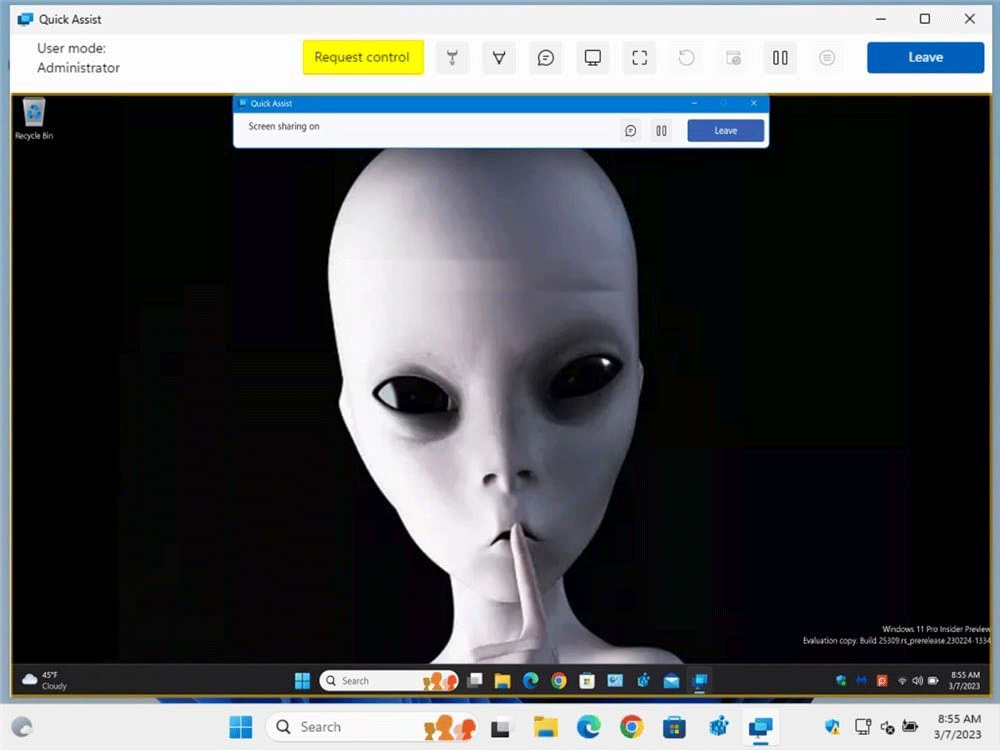The width and height of the screenshot is (1000, 750).
Task: Click the Request control button
Action: 362,58
